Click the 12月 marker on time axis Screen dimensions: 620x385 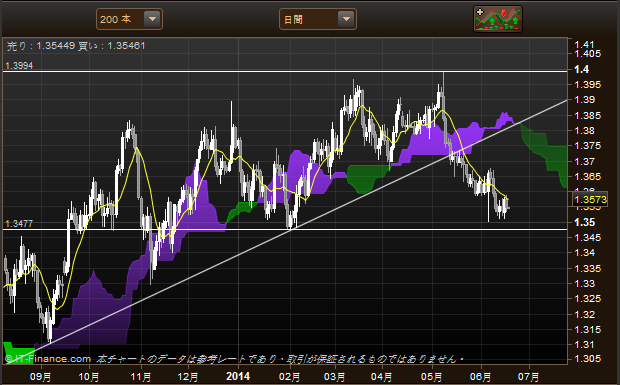point(187,376)
